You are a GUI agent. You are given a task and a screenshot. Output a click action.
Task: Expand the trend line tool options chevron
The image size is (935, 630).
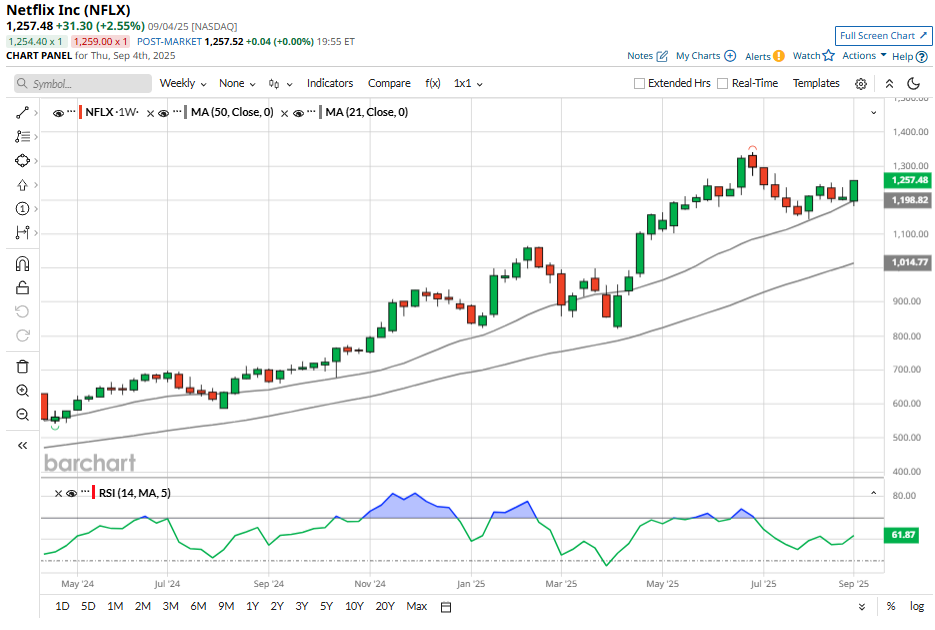click(x=36, y=113)
